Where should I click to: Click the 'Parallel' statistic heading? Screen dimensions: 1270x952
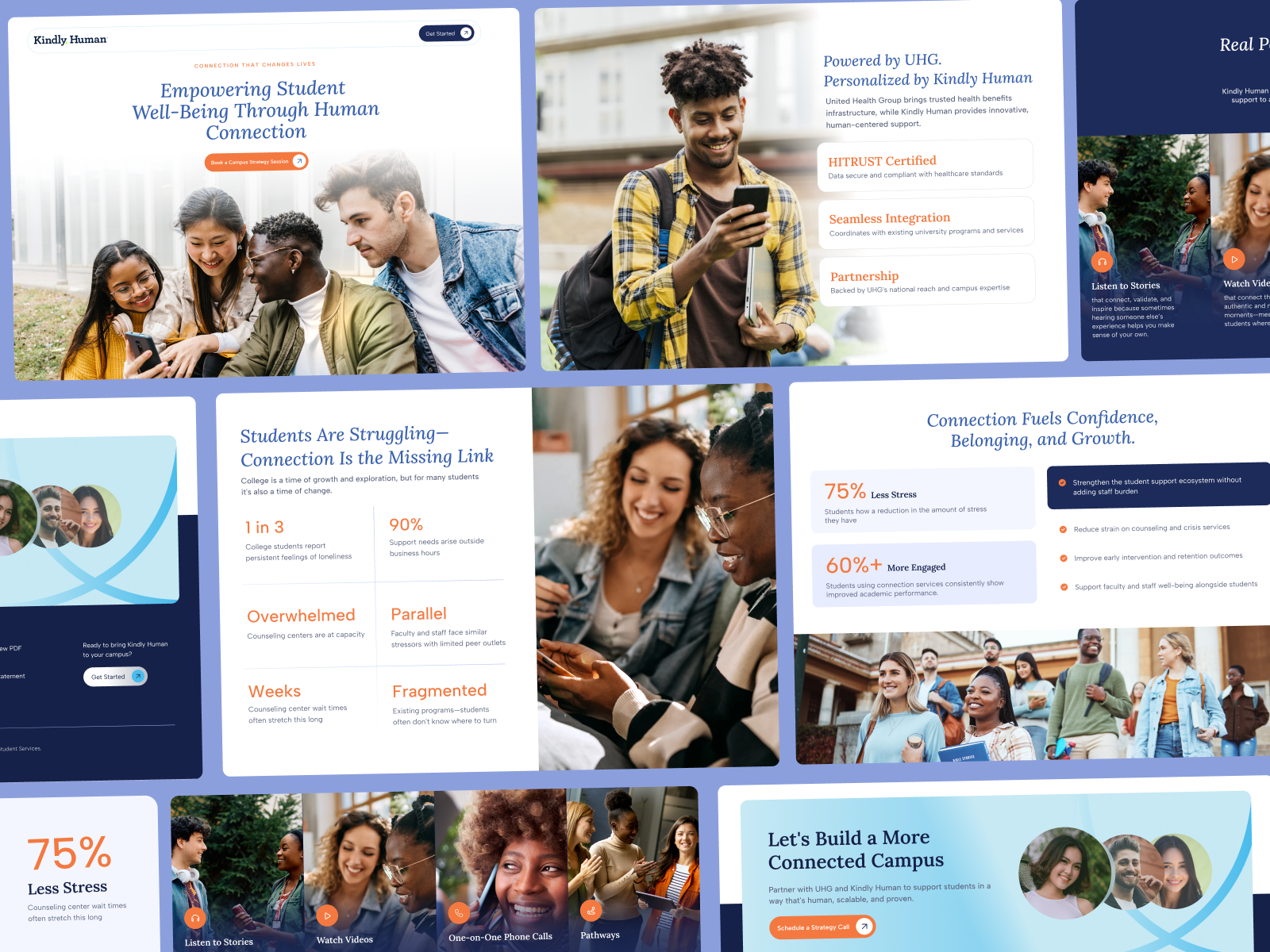(x=418, y=614)
